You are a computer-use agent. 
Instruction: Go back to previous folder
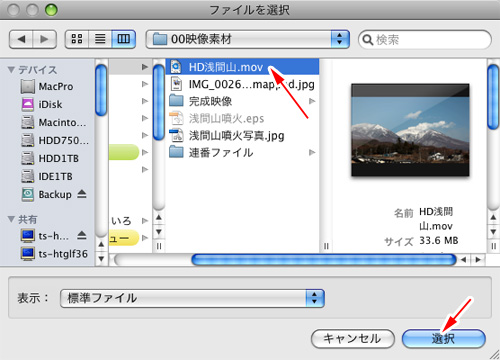click(21, 39)
